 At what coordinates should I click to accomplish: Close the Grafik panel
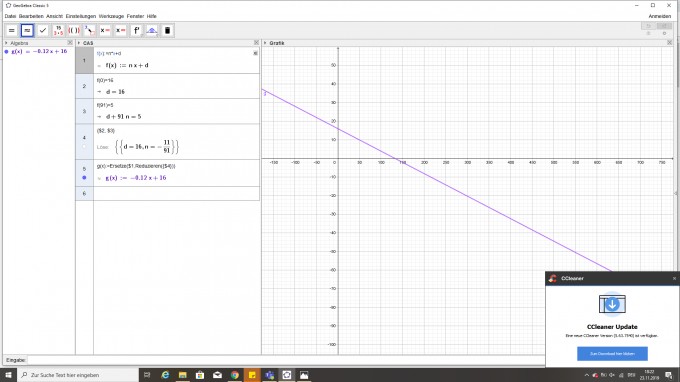[x=670, y=42]
